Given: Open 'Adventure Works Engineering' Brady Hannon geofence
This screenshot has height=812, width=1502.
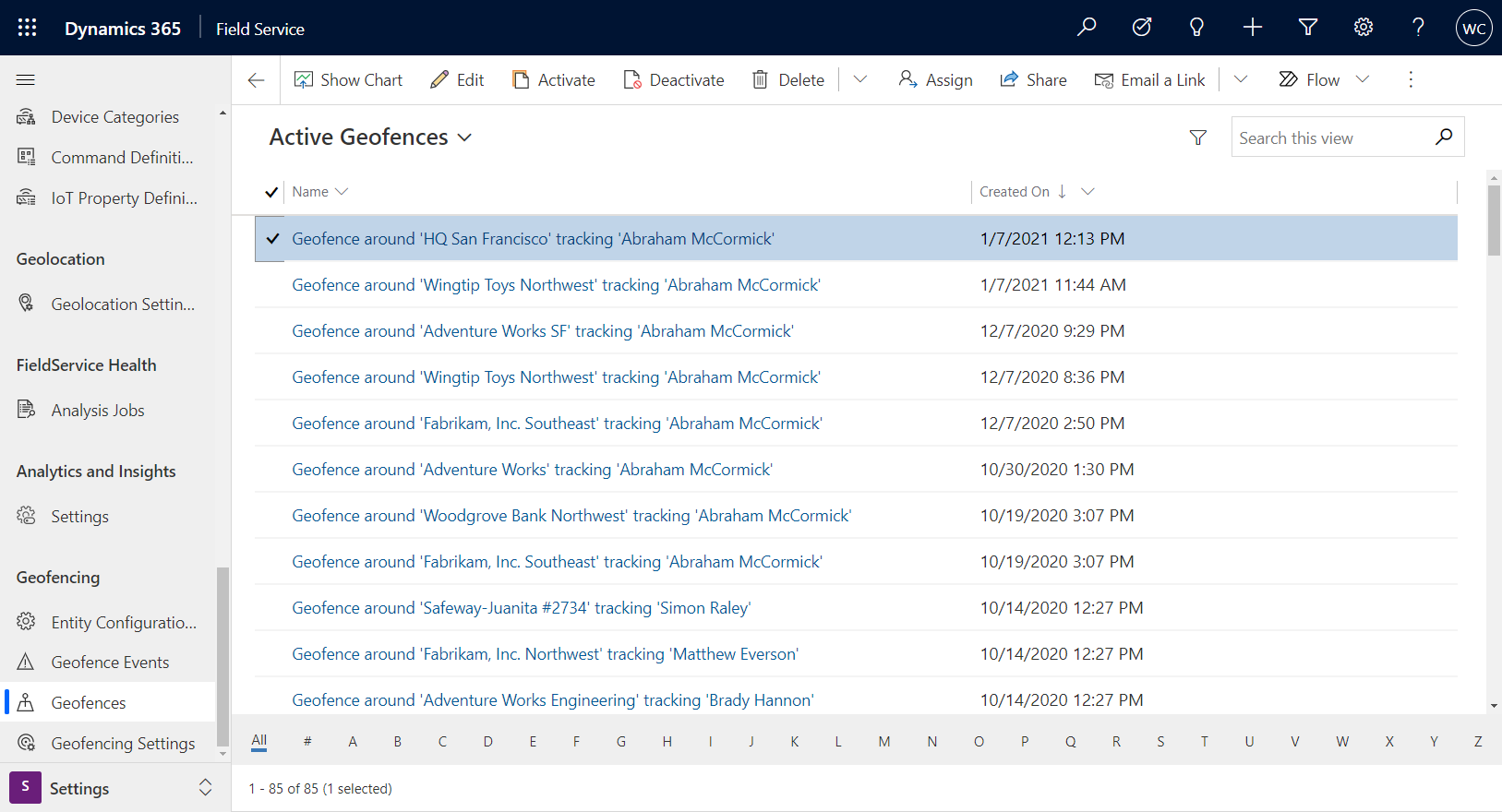Looking at the screenshot, I should [x=553, y=700].
